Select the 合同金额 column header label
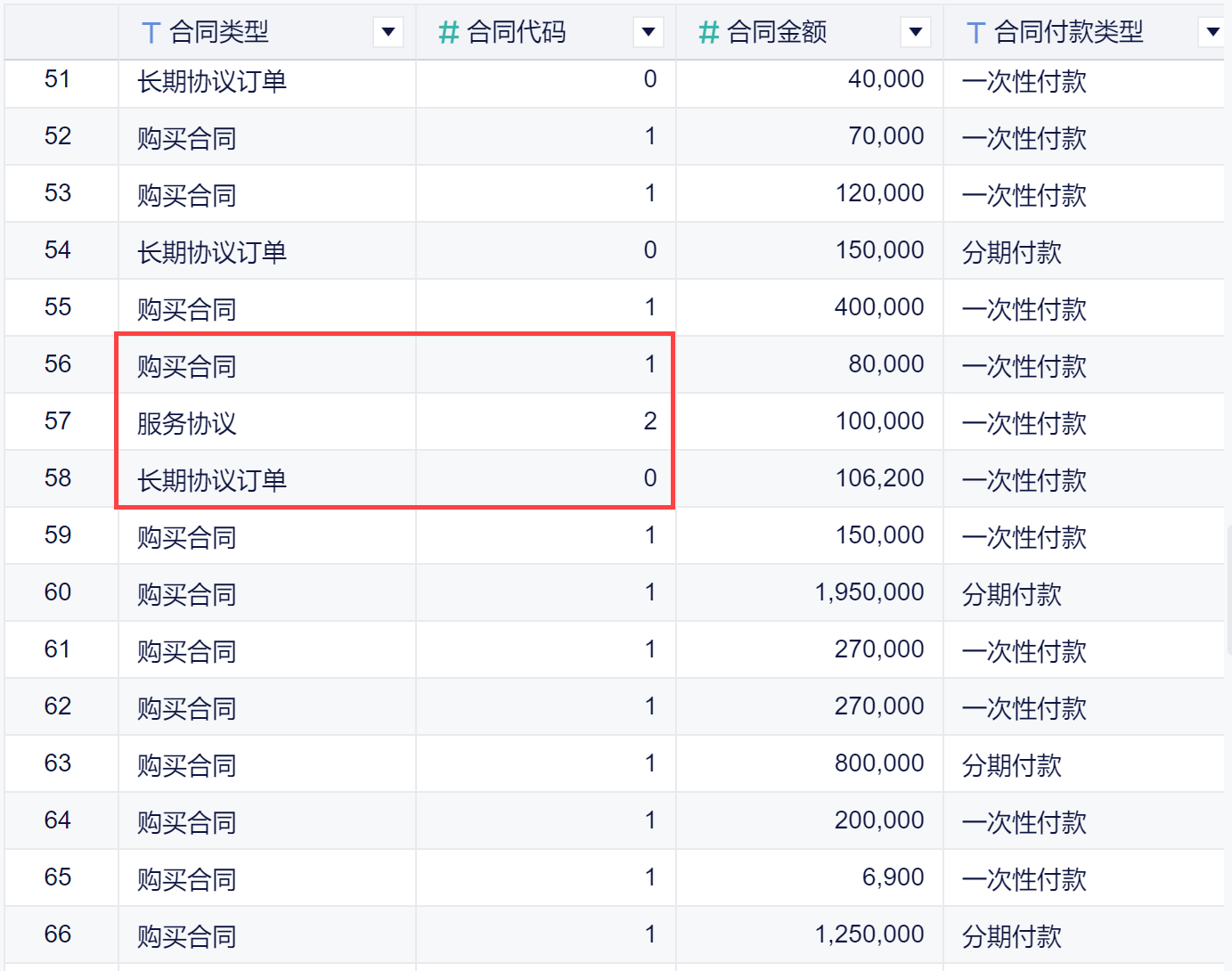This screenshot has height=971, width=1232. pos(777,33)
